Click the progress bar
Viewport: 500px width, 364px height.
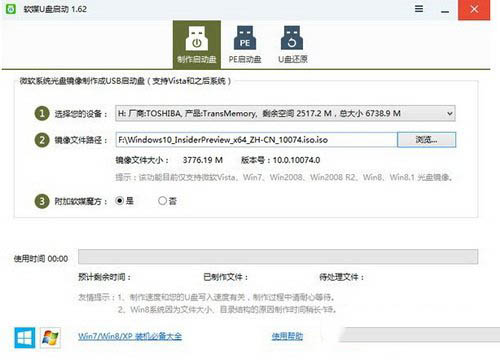[278, 257]
